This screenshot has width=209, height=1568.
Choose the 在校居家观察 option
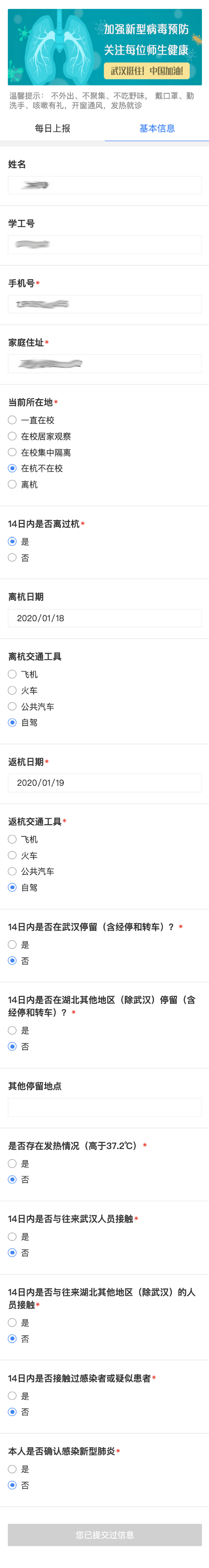(x=12, y=436)
